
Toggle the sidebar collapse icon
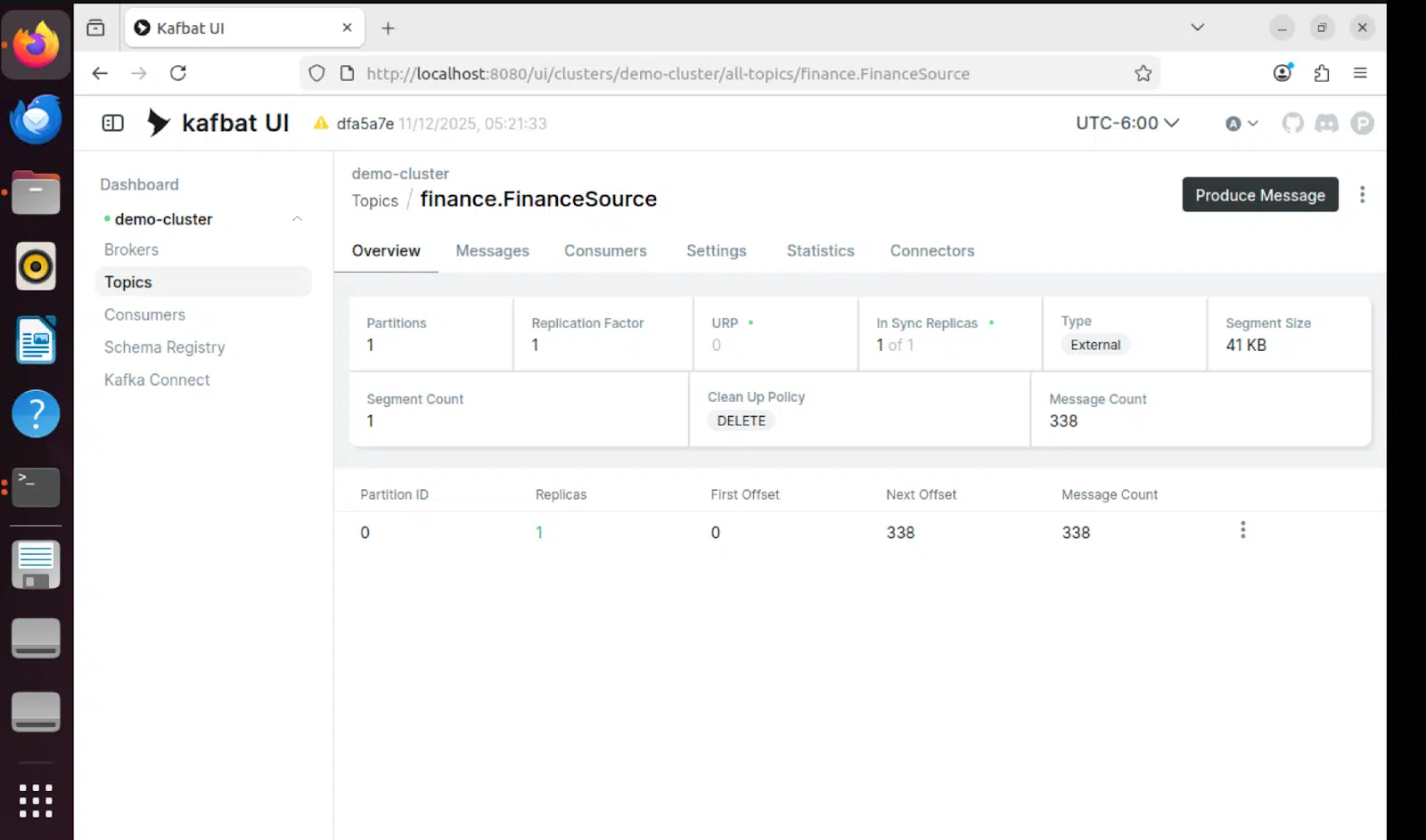click(x=112, y=123)
